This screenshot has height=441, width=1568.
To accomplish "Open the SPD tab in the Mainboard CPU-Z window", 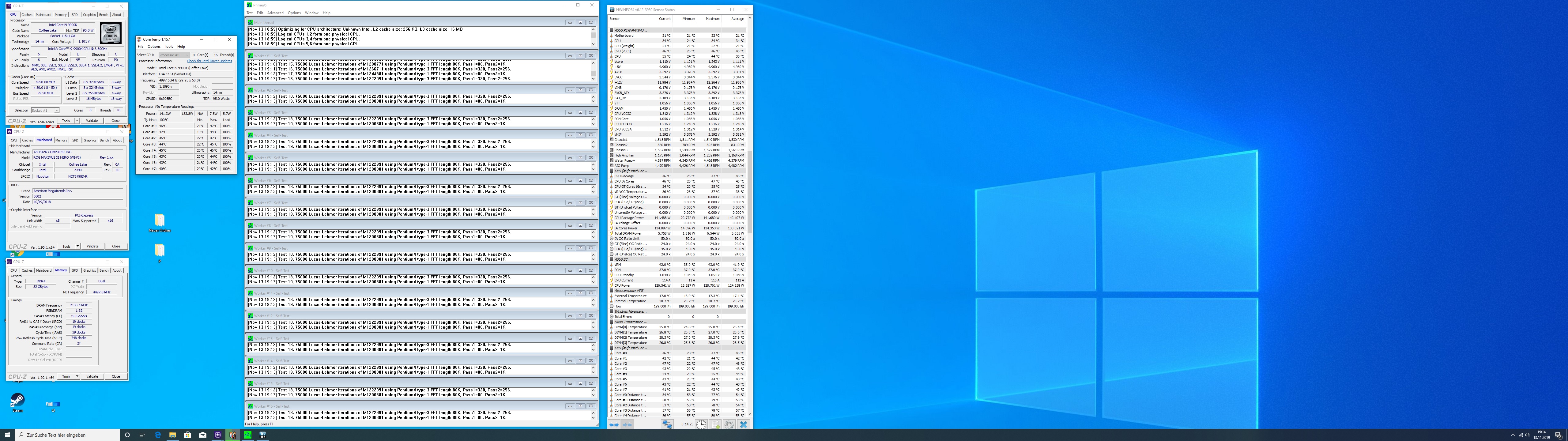I will pos(75,140).
